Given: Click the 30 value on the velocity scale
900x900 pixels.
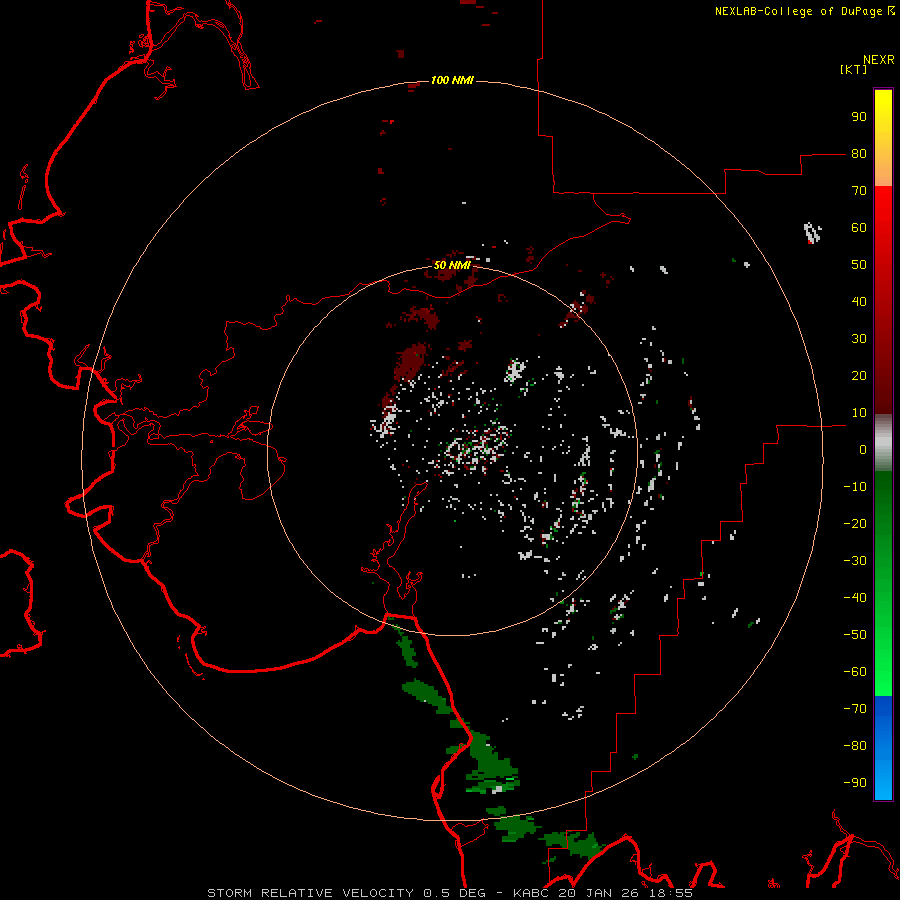Looking at the screenshot, I should [x=859, y=339].
